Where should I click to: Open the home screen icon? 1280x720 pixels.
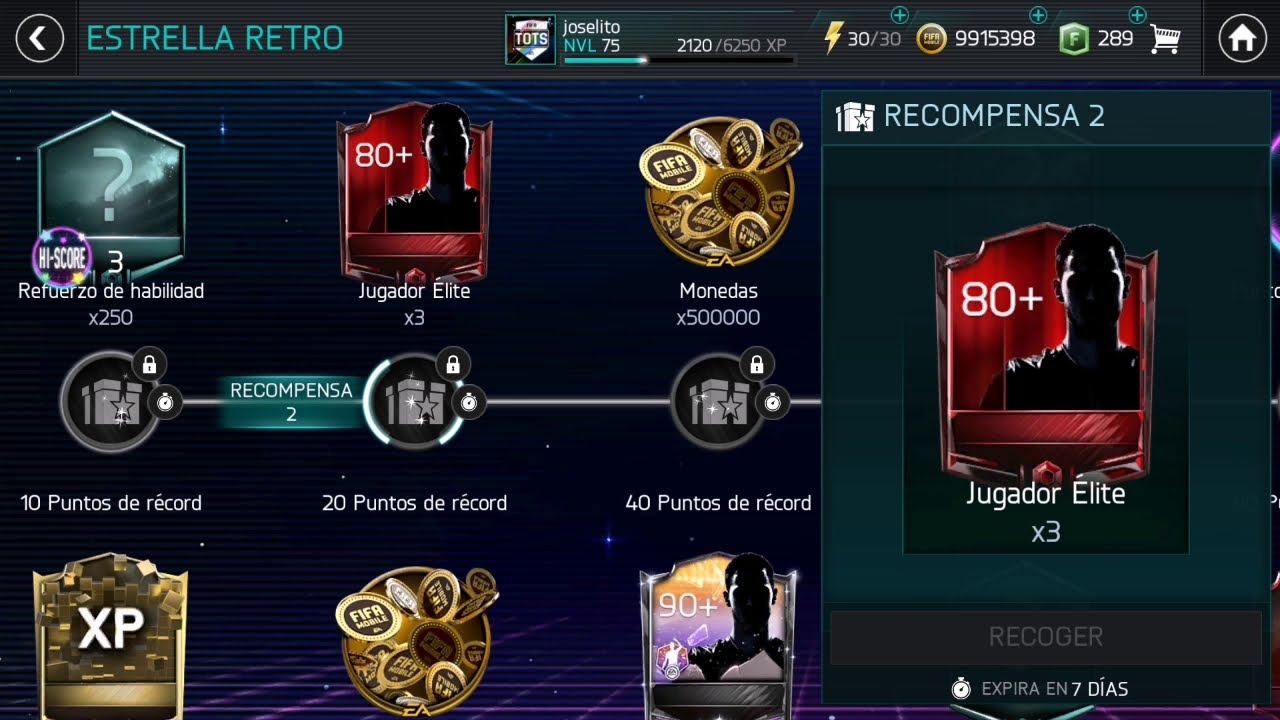(x=1242, y=39)
